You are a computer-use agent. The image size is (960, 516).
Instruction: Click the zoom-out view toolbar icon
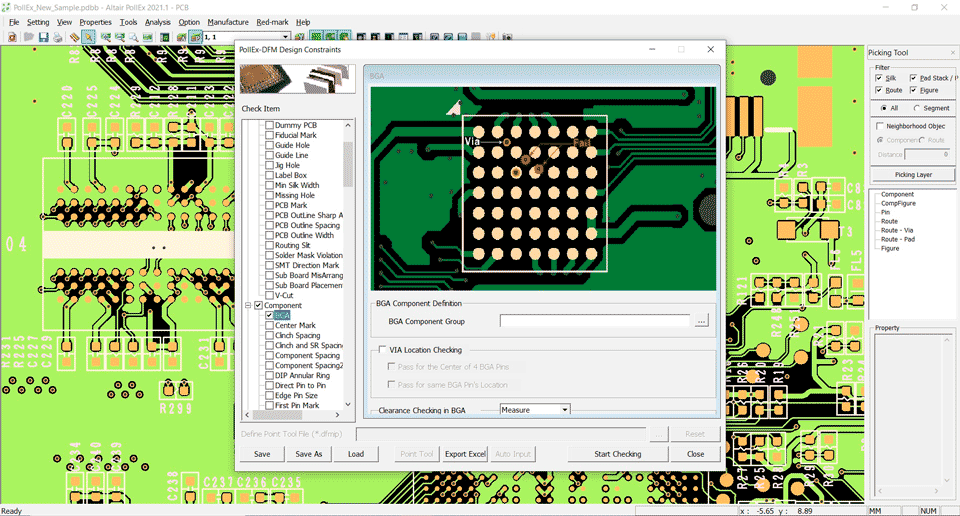[119, 37]
